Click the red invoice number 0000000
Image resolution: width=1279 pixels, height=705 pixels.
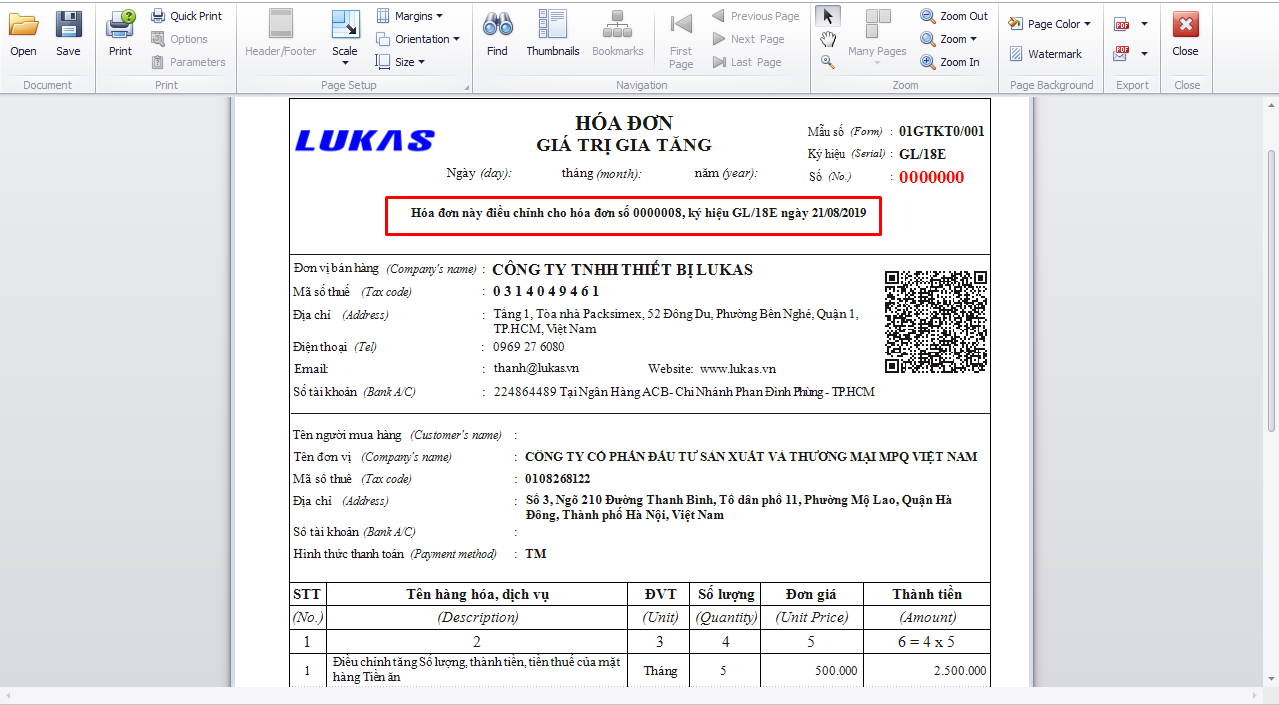(x=931, y=178)
